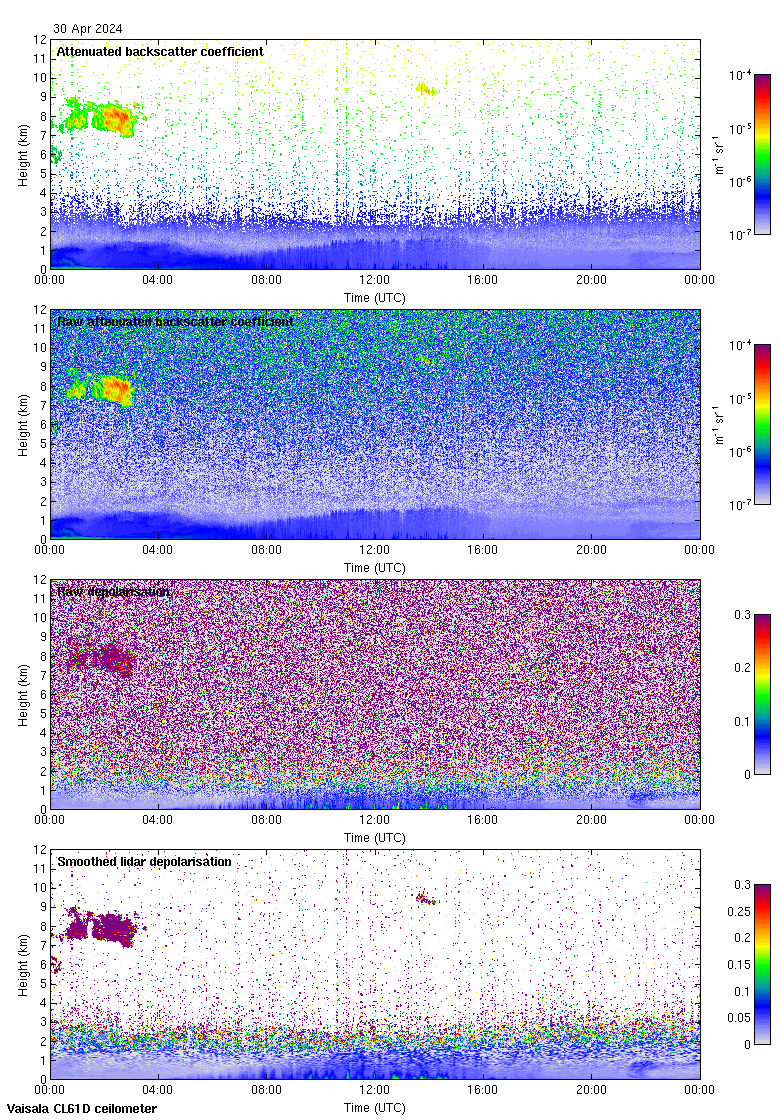
Task: Click the Raw attenuated backscatter coefficient title
Action: click(175, 321)
